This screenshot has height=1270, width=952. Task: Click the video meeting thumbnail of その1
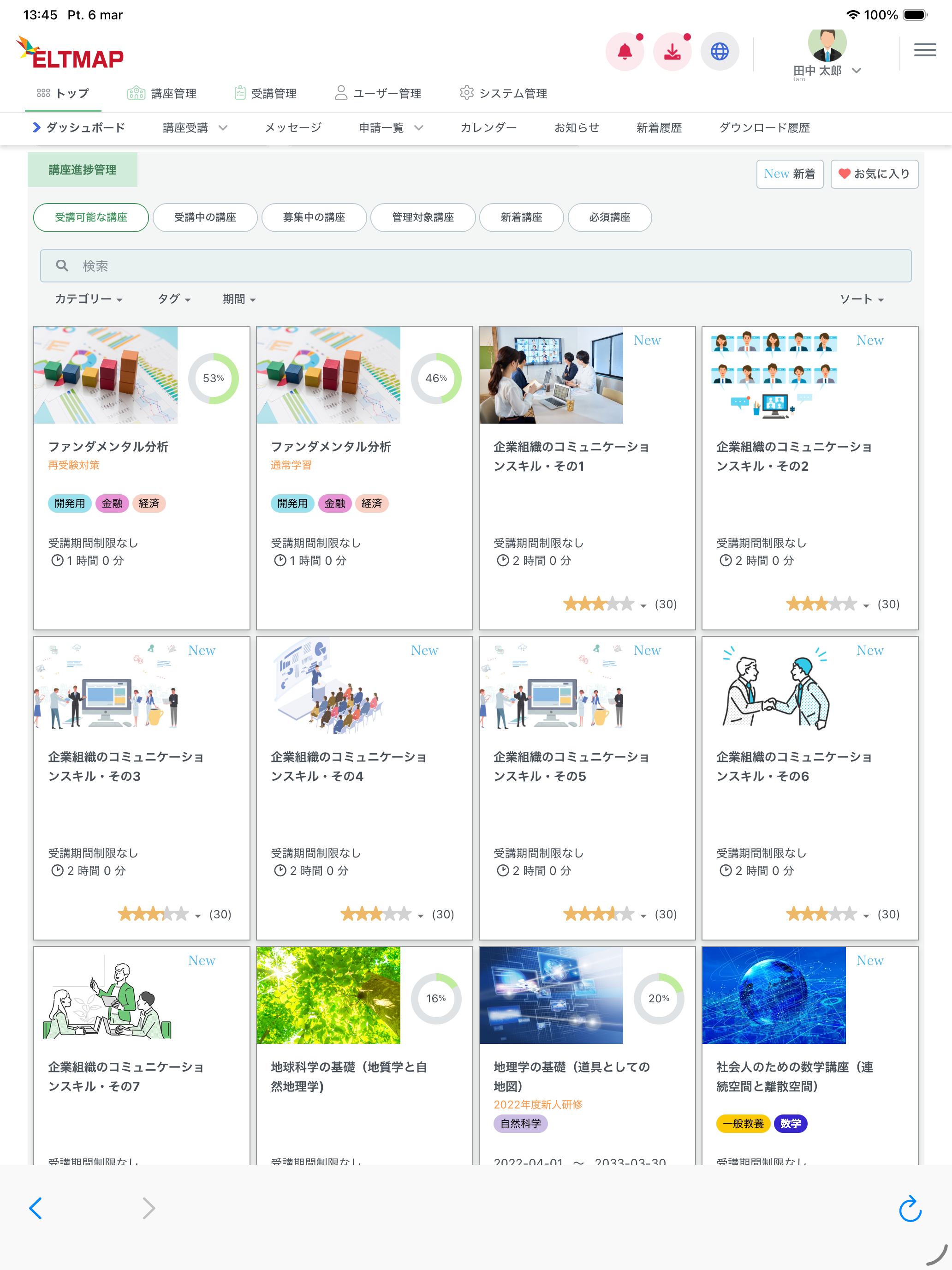[x=551, y=375]
